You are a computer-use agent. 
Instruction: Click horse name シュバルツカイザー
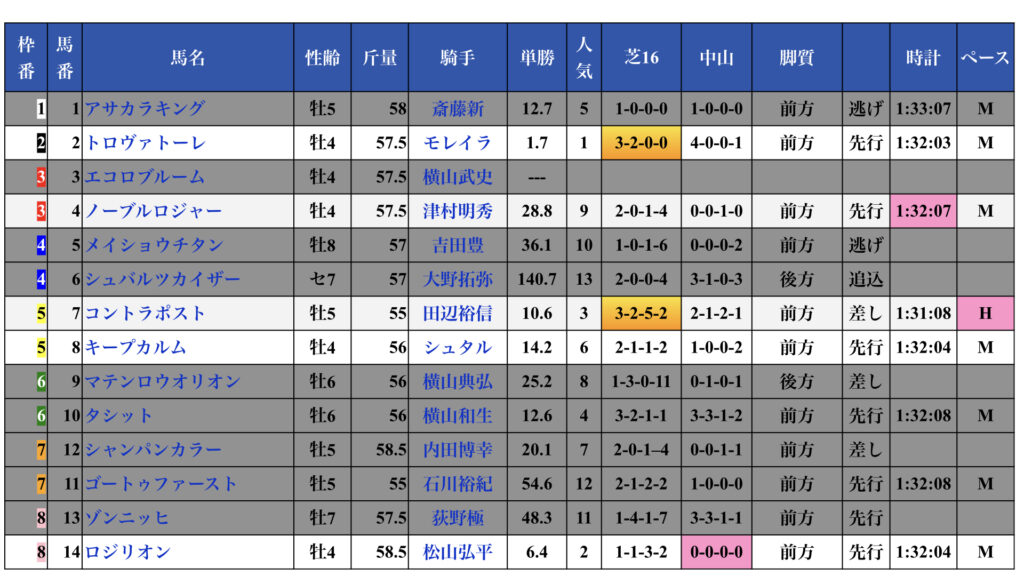(162, 279)
